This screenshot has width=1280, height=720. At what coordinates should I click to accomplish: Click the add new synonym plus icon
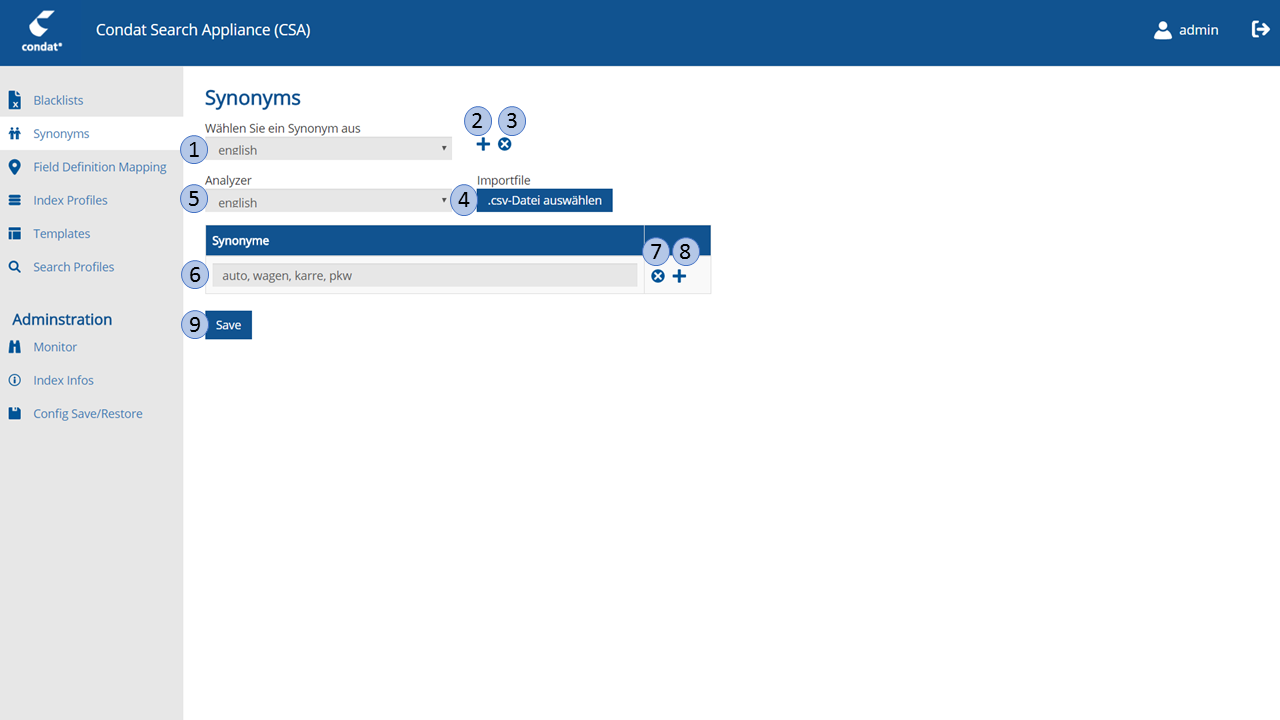point(483,144)
